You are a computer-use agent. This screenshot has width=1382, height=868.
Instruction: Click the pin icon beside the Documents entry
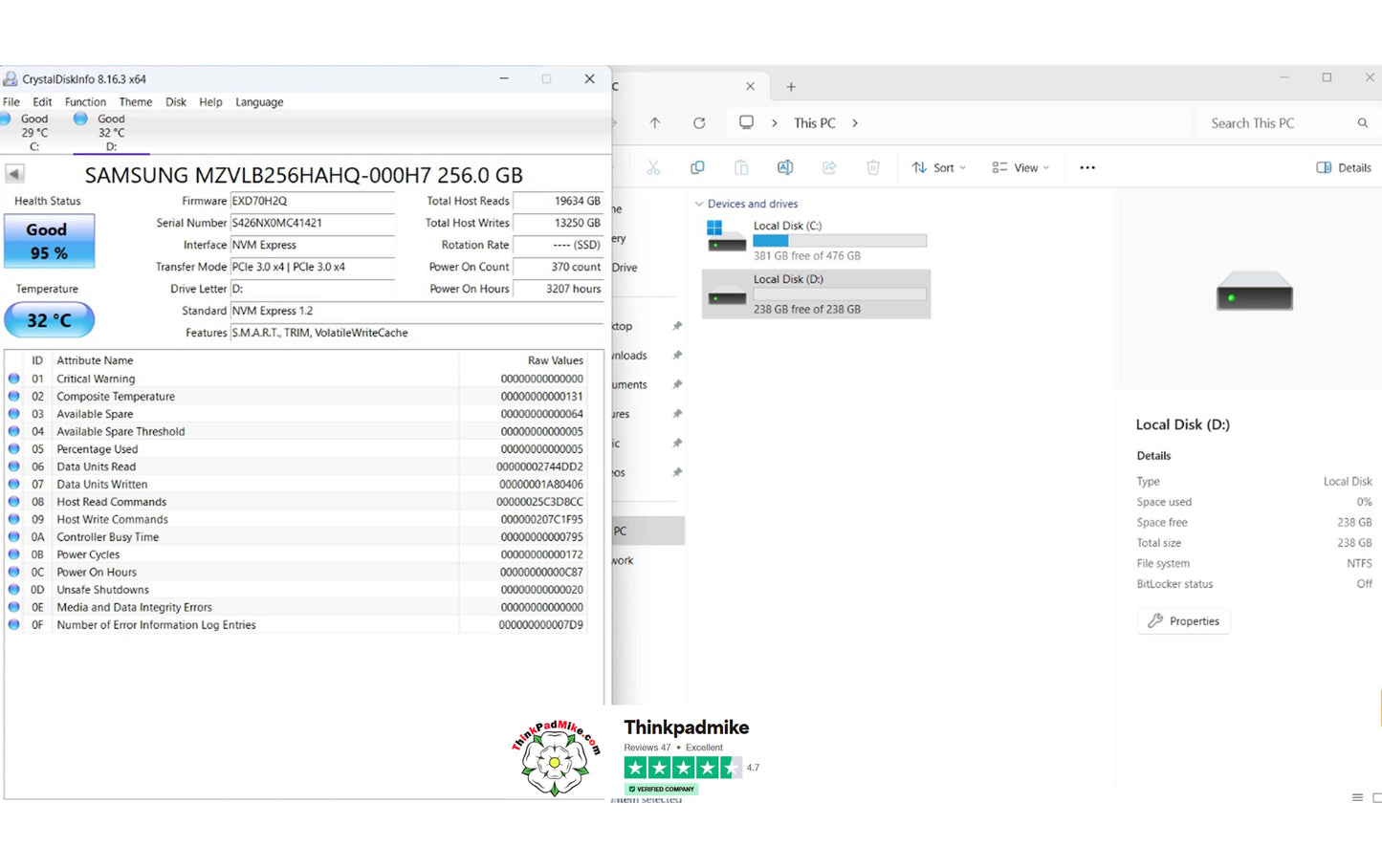click(x=677, y=384)
